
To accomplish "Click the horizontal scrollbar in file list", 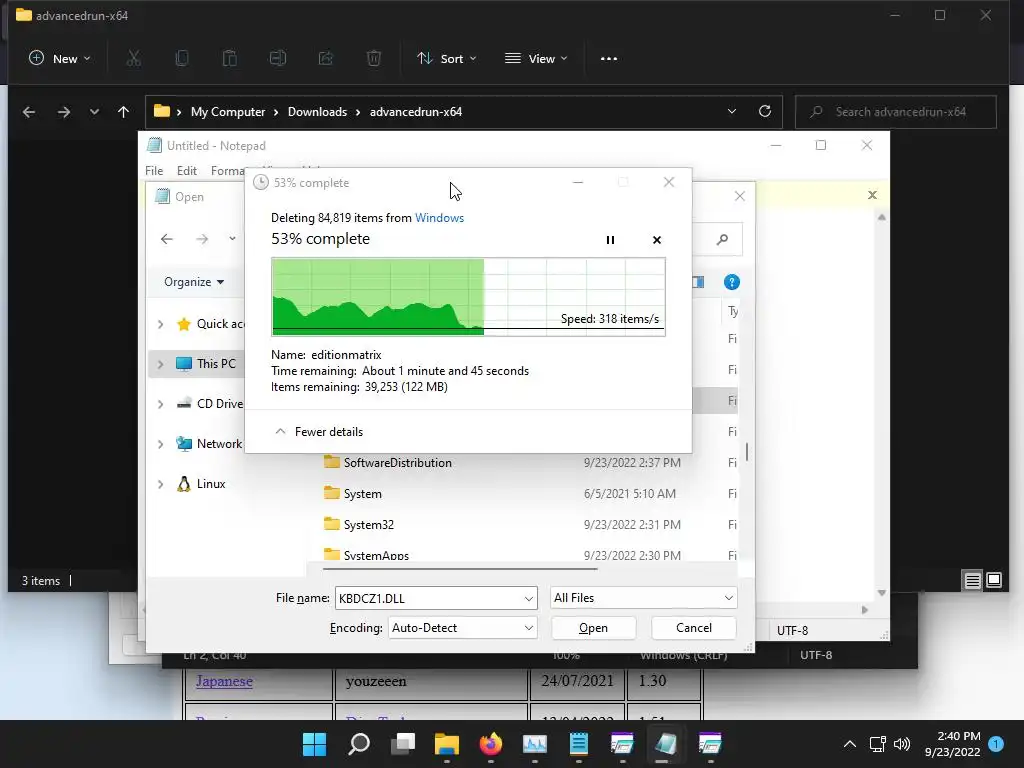I will [x=460, y=569].
